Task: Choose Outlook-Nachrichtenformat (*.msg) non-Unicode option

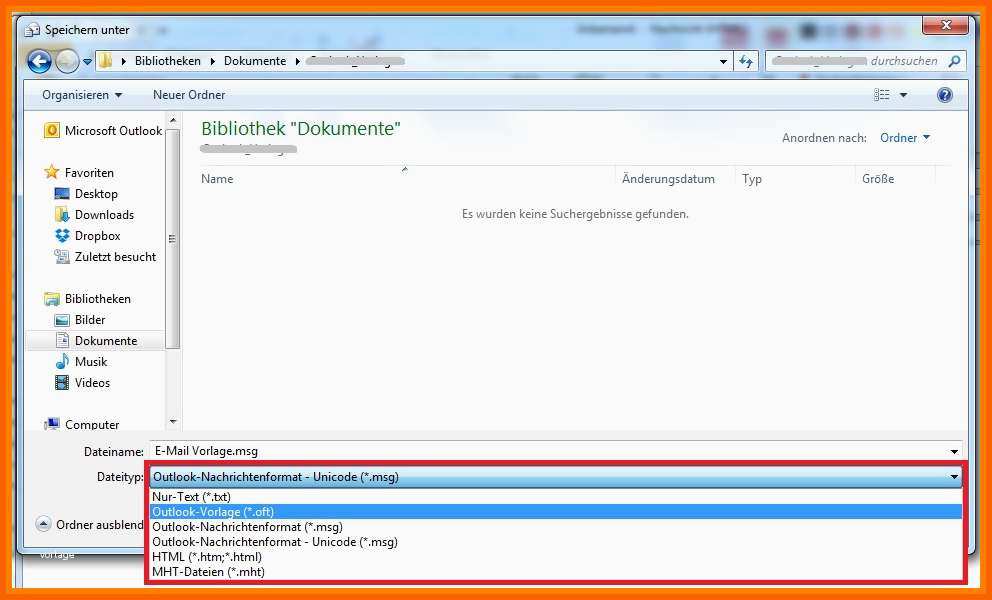Action: [556, 527]
